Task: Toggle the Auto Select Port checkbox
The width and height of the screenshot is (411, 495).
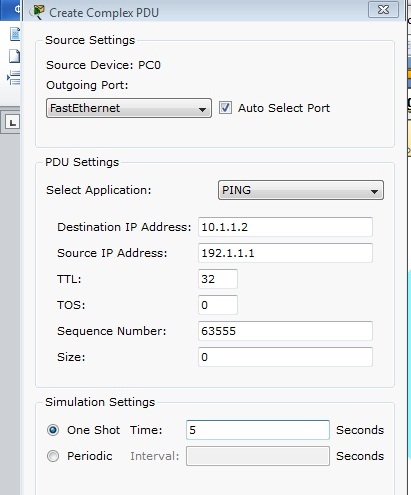Action: [x=225, y=108]
